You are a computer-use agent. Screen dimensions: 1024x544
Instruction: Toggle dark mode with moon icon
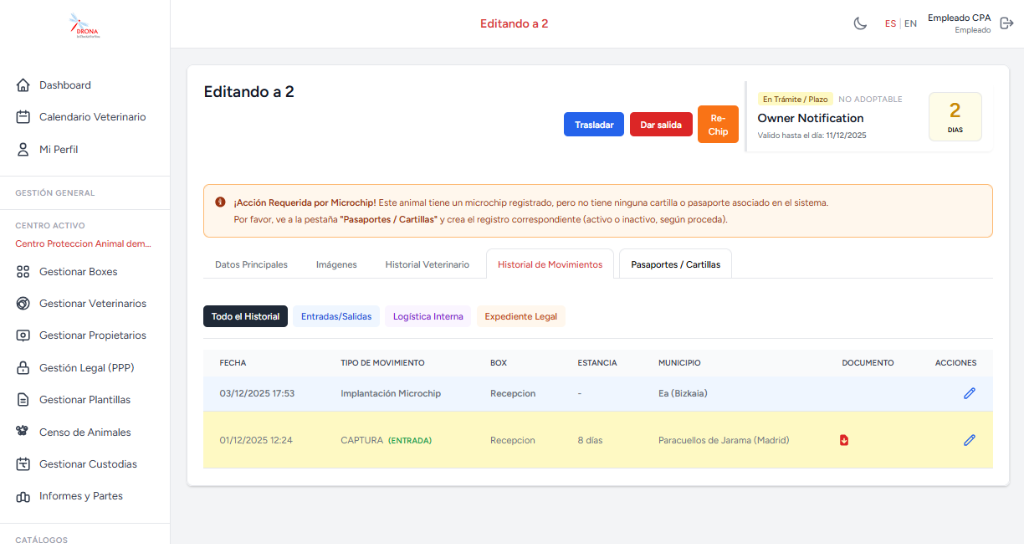coord(860,24)
